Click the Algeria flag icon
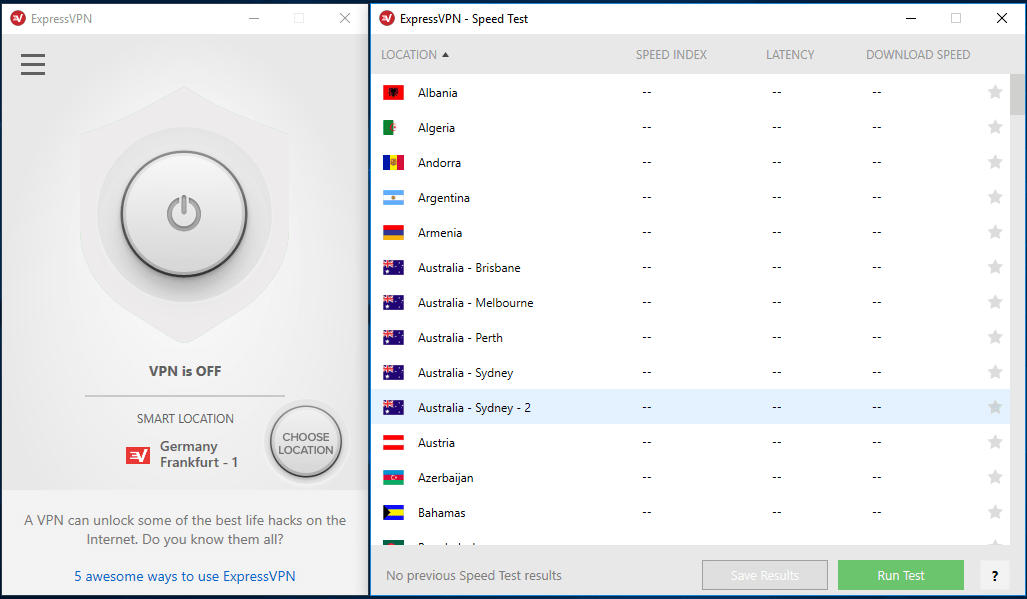Viewport: 1027px width, 599px height. pyautogui.click(x=393, y=128)
